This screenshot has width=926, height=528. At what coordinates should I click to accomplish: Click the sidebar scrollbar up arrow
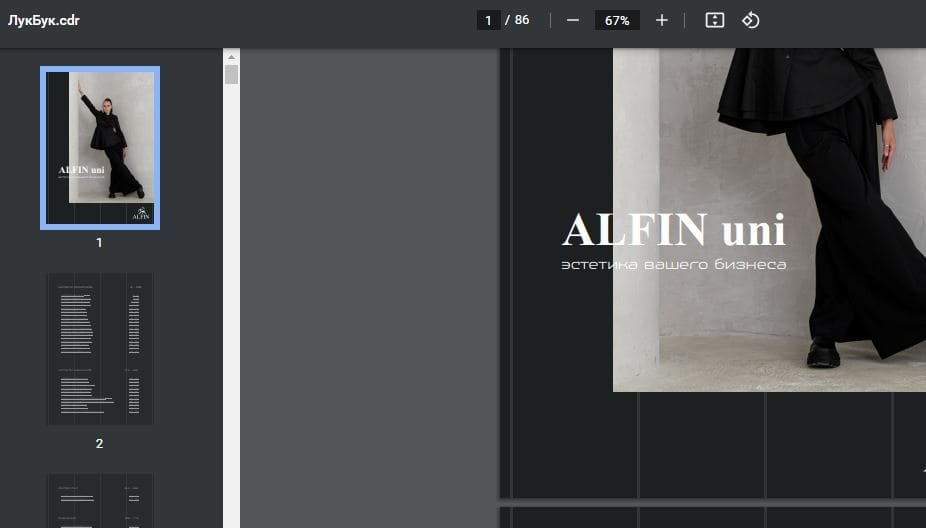point(231,57)
